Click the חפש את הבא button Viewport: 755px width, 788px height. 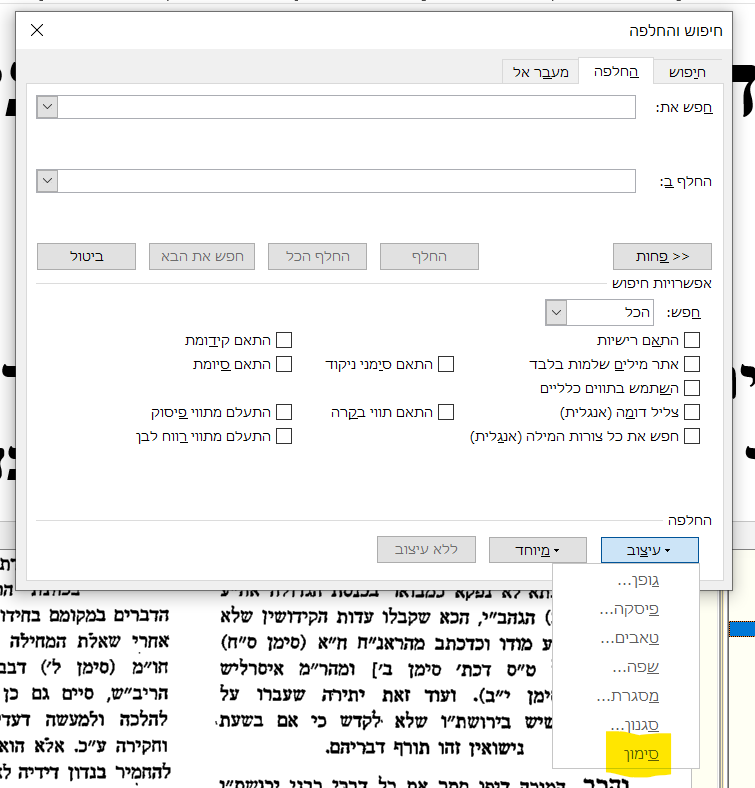[202, 256]
